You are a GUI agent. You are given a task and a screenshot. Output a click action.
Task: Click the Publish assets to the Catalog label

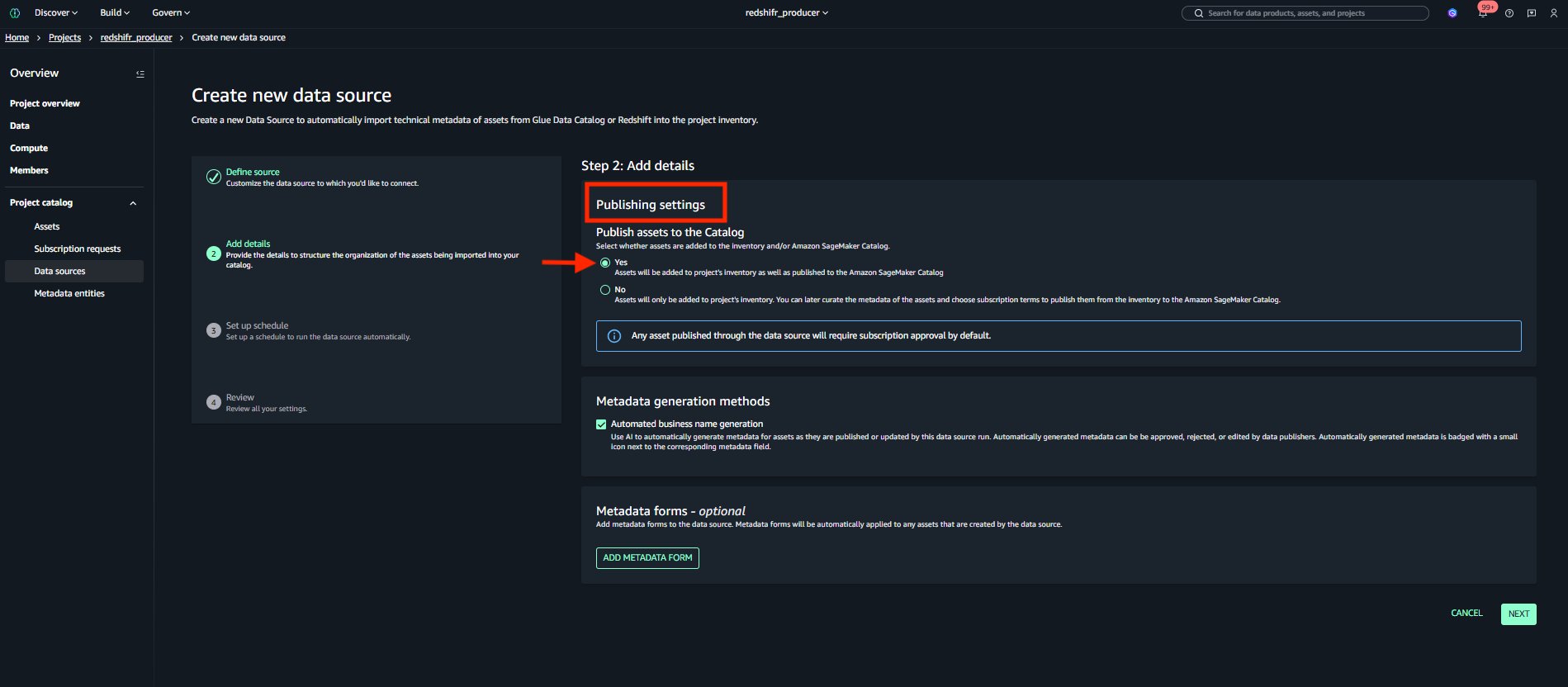(x=670, y=233)
